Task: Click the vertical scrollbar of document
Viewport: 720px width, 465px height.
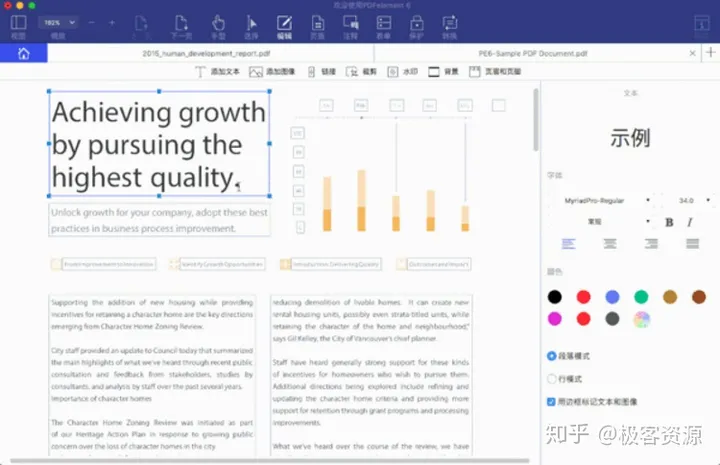Action: [535, 120]
